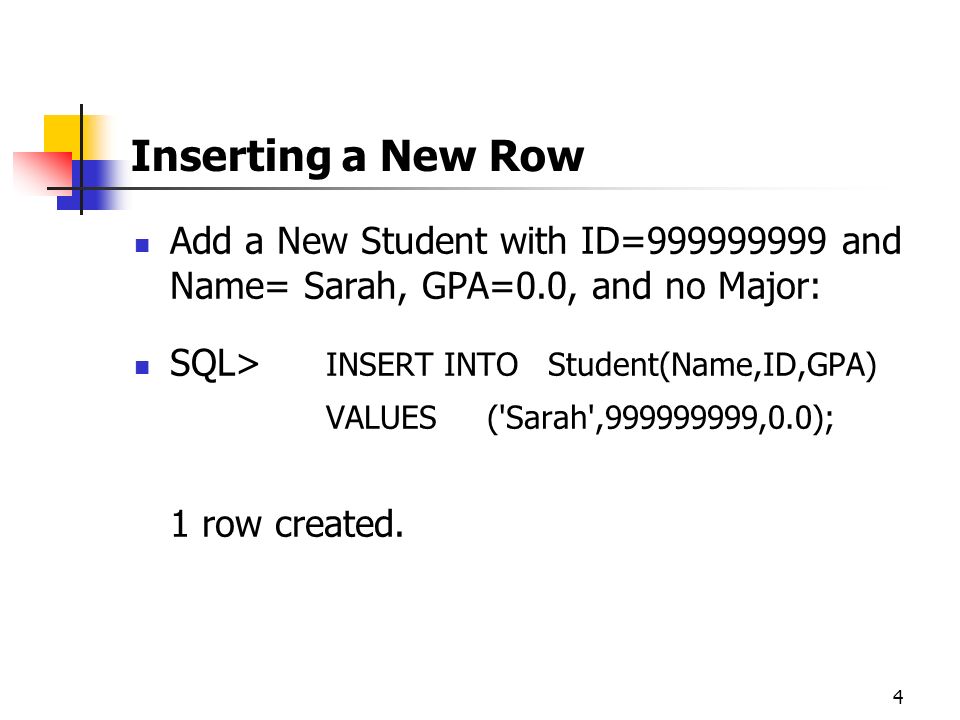Click the ID=999999999 text in first bullet
The image size is (960, 720).
(x=703, y=241)
